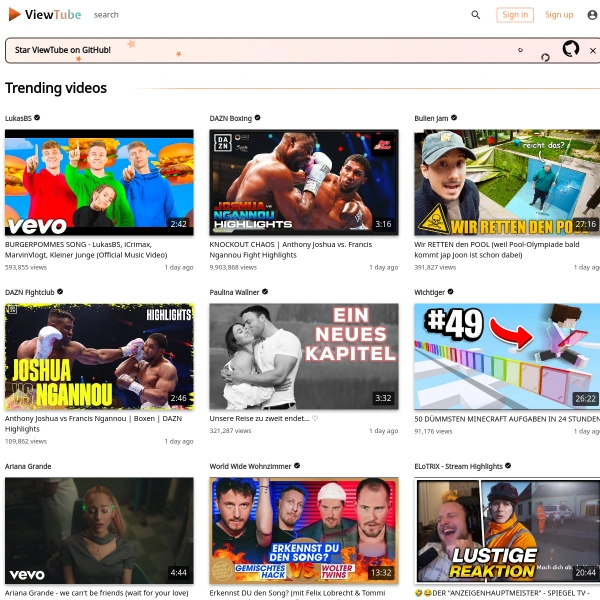Click Trending videos heading

[56, 88]
